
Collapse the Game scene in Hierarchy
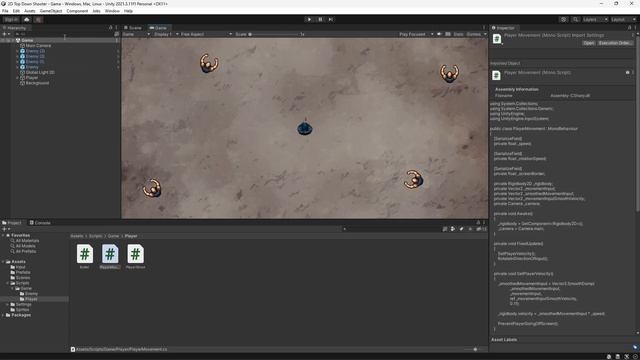click(x=13, y=40)
